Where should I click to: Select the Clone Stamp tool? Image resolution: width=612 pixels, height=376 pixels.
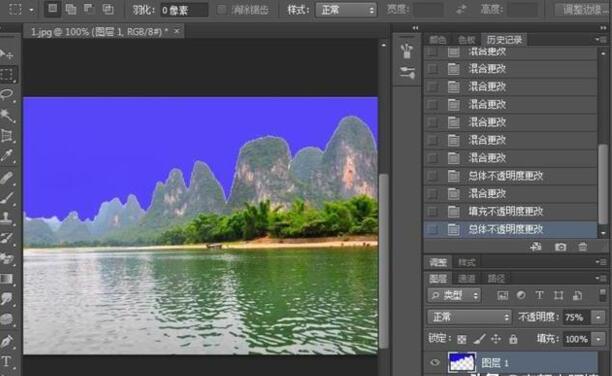pyautogui.click(x=7, y=218)
